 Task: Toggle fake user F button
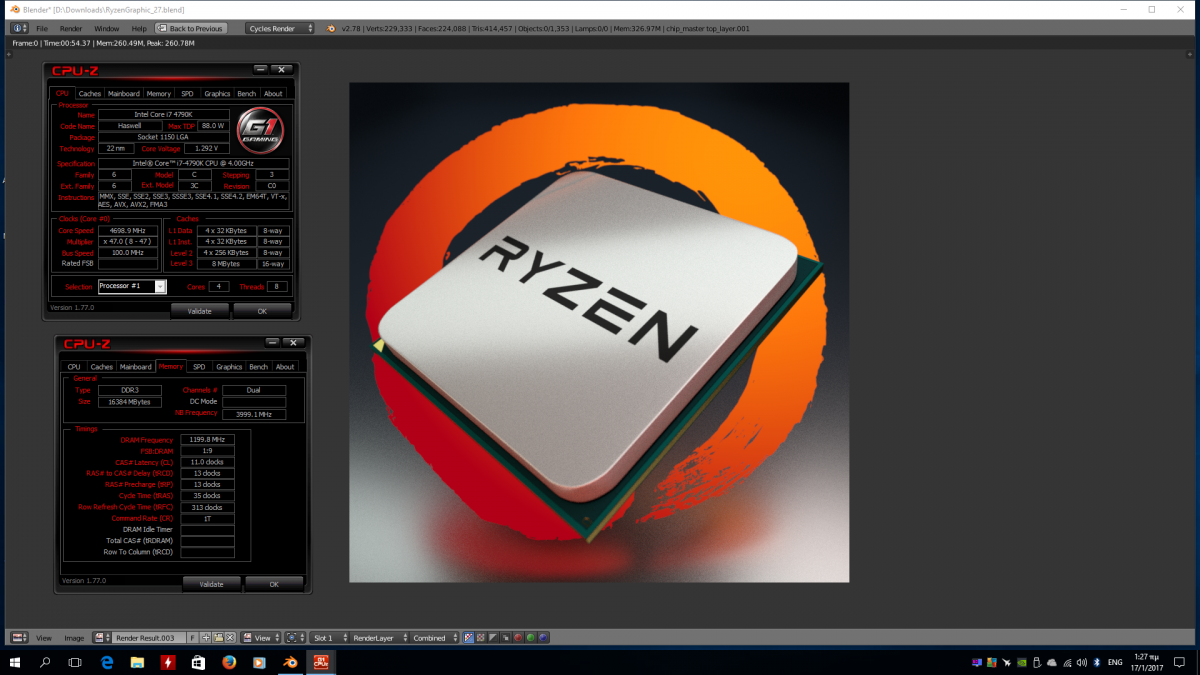pyautogui.click(x=192, y=638)
